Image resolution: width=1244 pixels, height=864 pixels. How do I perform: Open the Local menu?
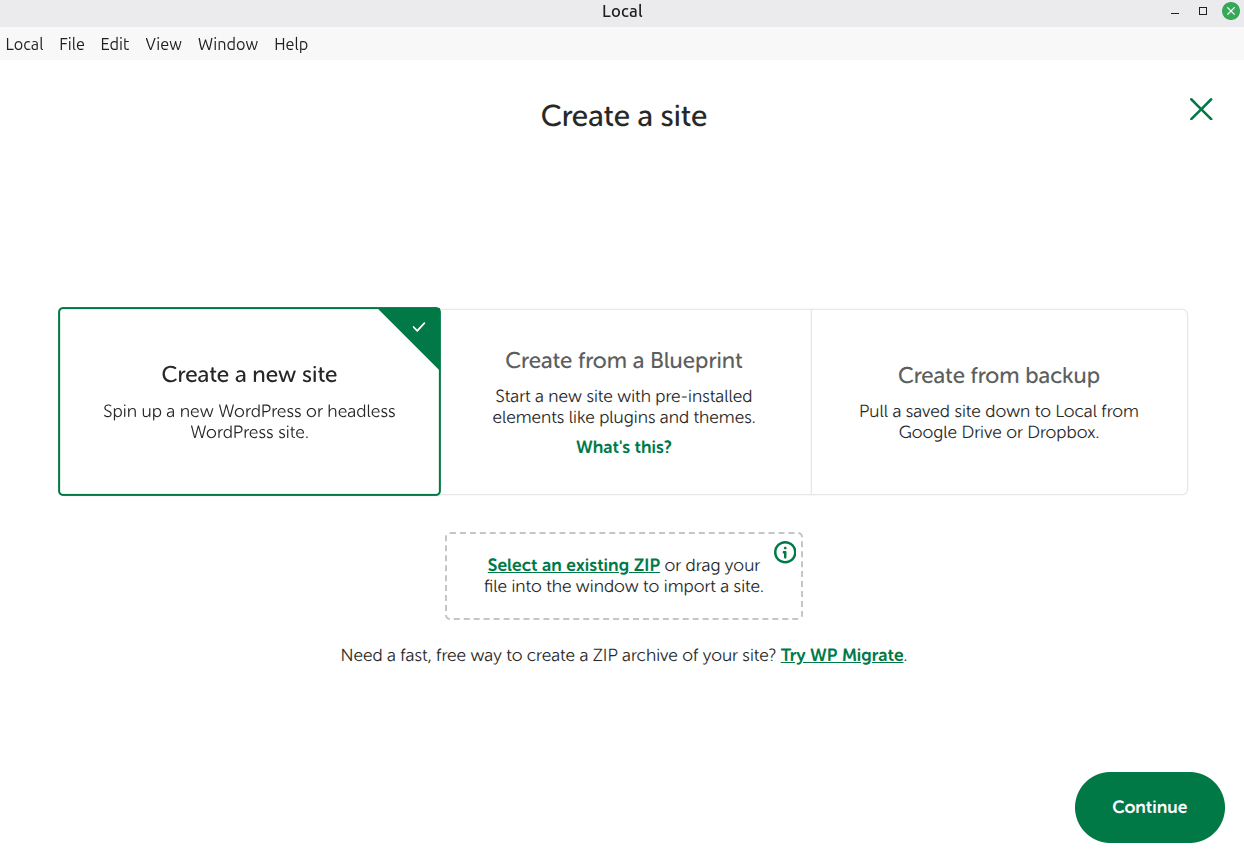pyautogui.click(x=24, y=44)
